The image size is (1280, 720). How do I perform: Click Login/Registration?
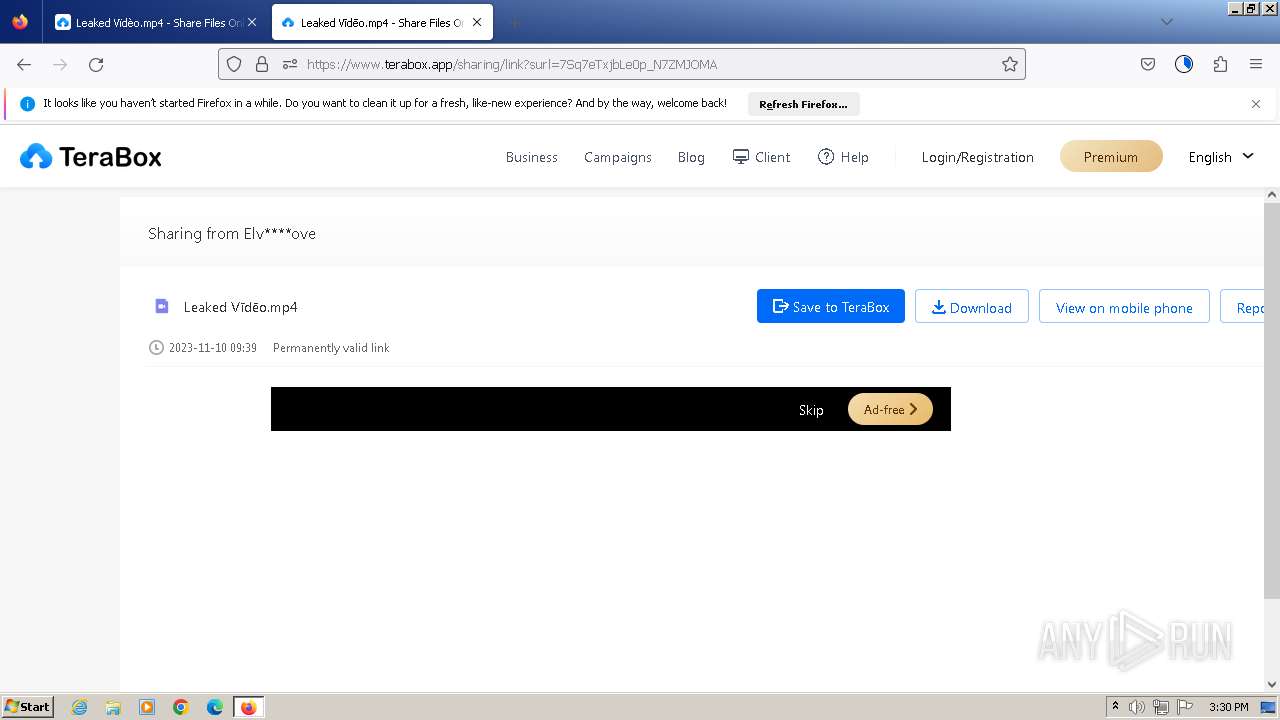pyautogui.click(x=978, y=157)
